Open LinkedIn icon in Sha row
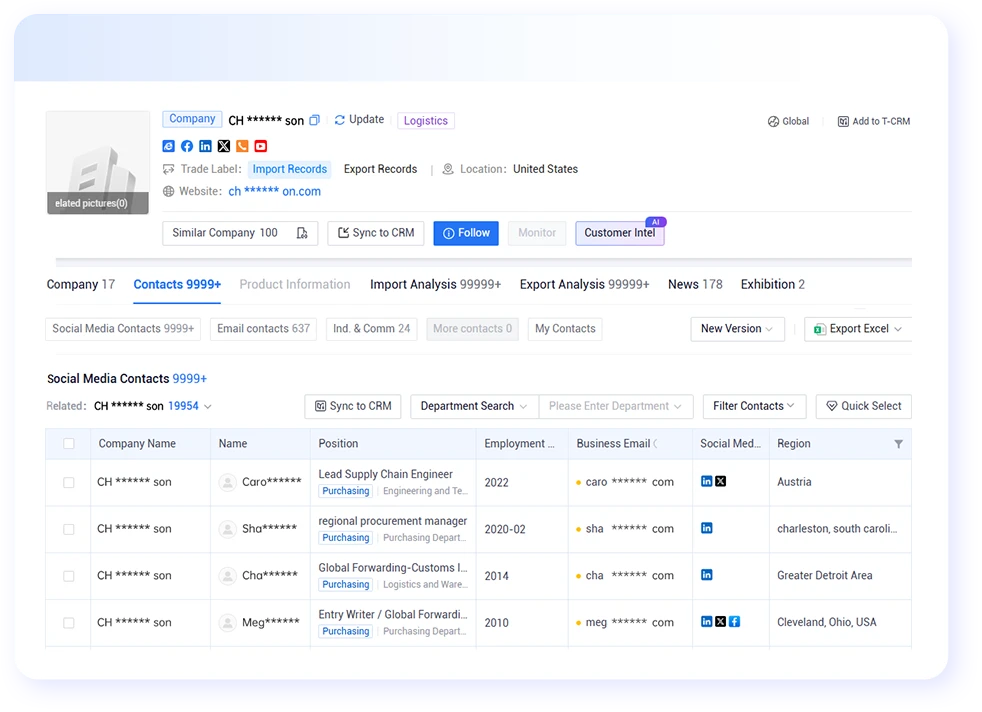The height and width of the screenshot is (712, 982). (x=706, y=528)
